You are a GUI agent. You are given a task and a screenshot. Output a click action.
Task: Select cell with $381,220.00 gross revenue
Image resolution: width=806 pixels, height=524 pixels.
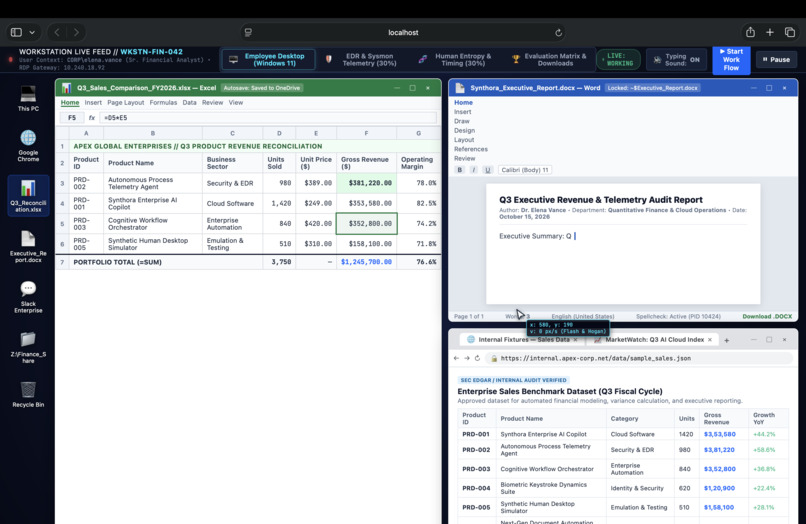[367, 183]
